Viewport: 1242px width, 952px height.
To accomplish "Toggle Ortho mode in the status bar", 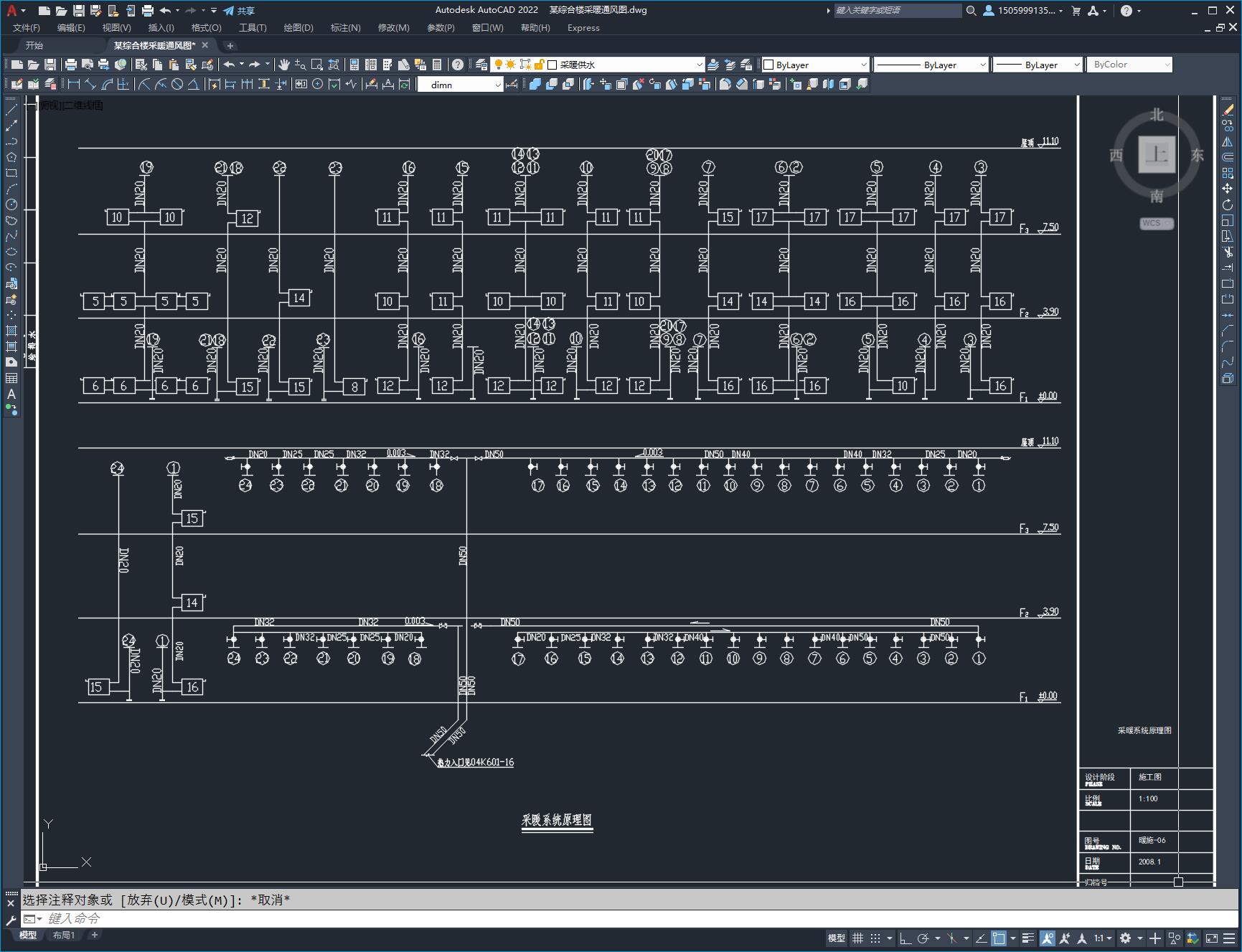I will pyautogui.click(x=905, y=938).
